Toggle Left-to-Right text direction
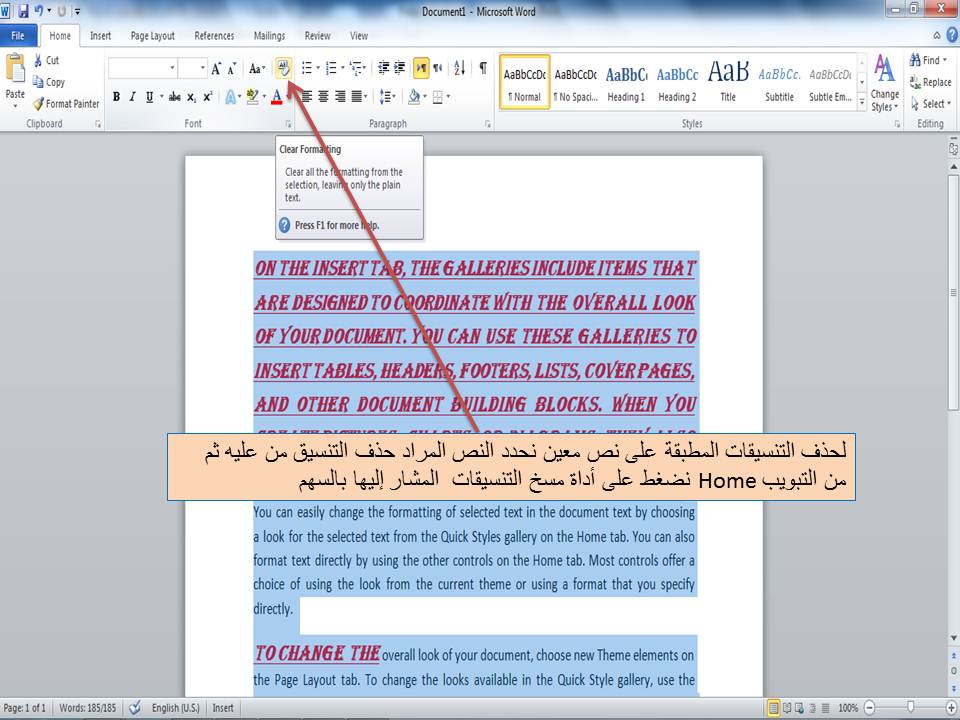 click(x=421, y=68)
